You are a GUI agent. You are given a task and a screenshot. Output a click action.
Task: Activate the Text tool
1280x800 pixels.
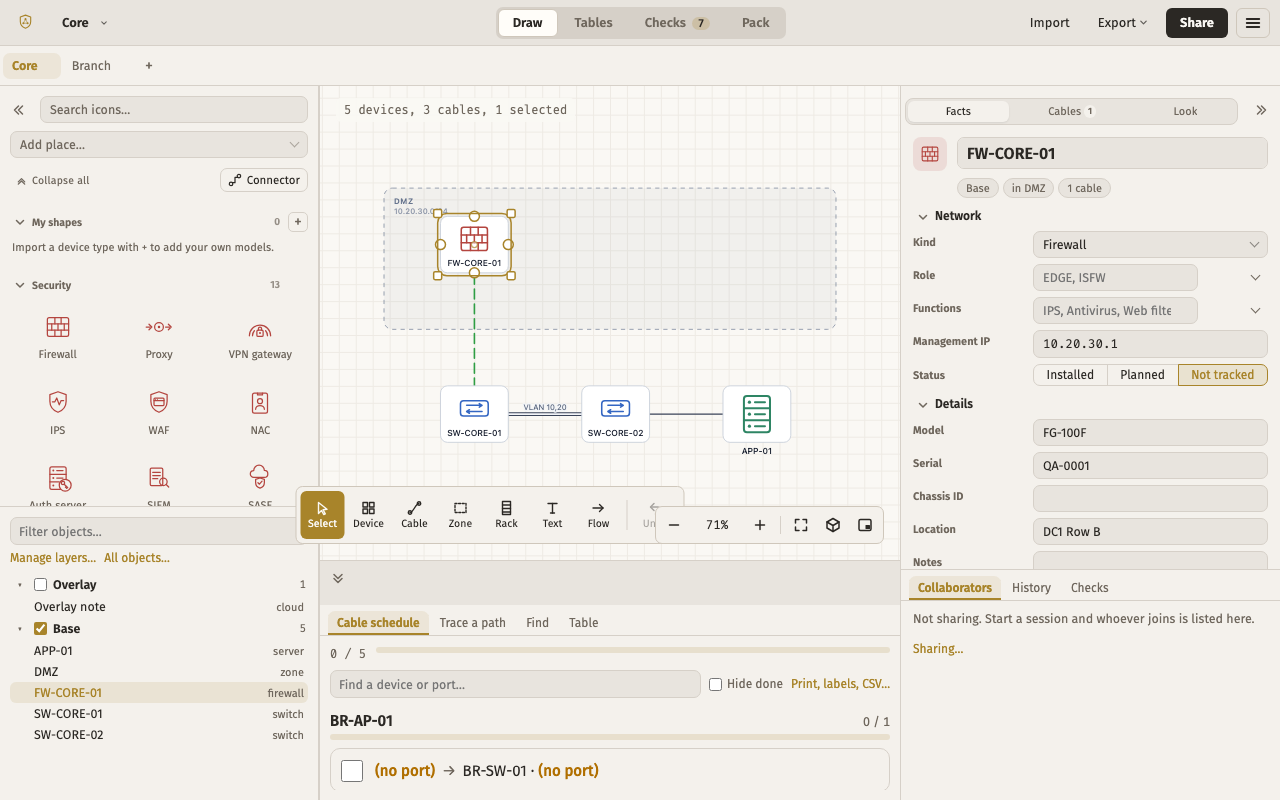click(552, 515)
